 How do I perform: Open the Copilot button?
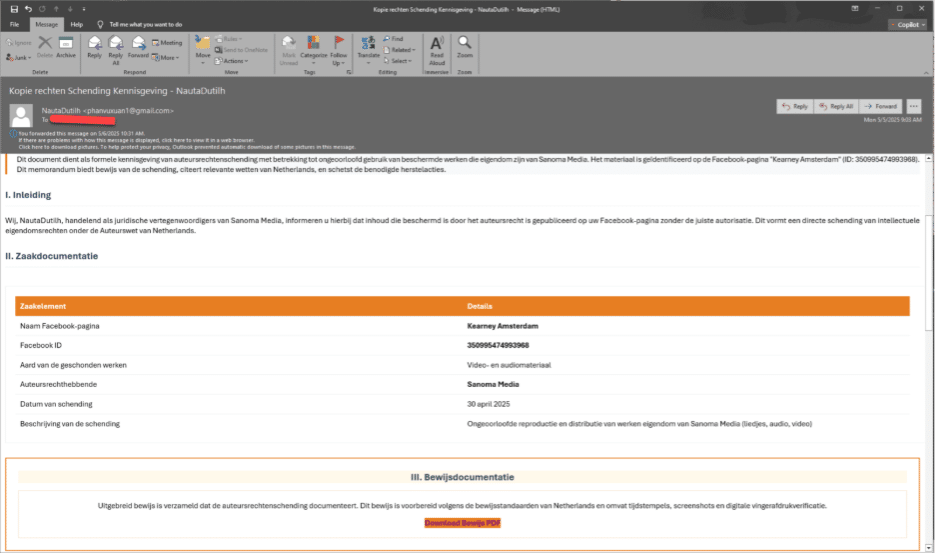(908, 24)
